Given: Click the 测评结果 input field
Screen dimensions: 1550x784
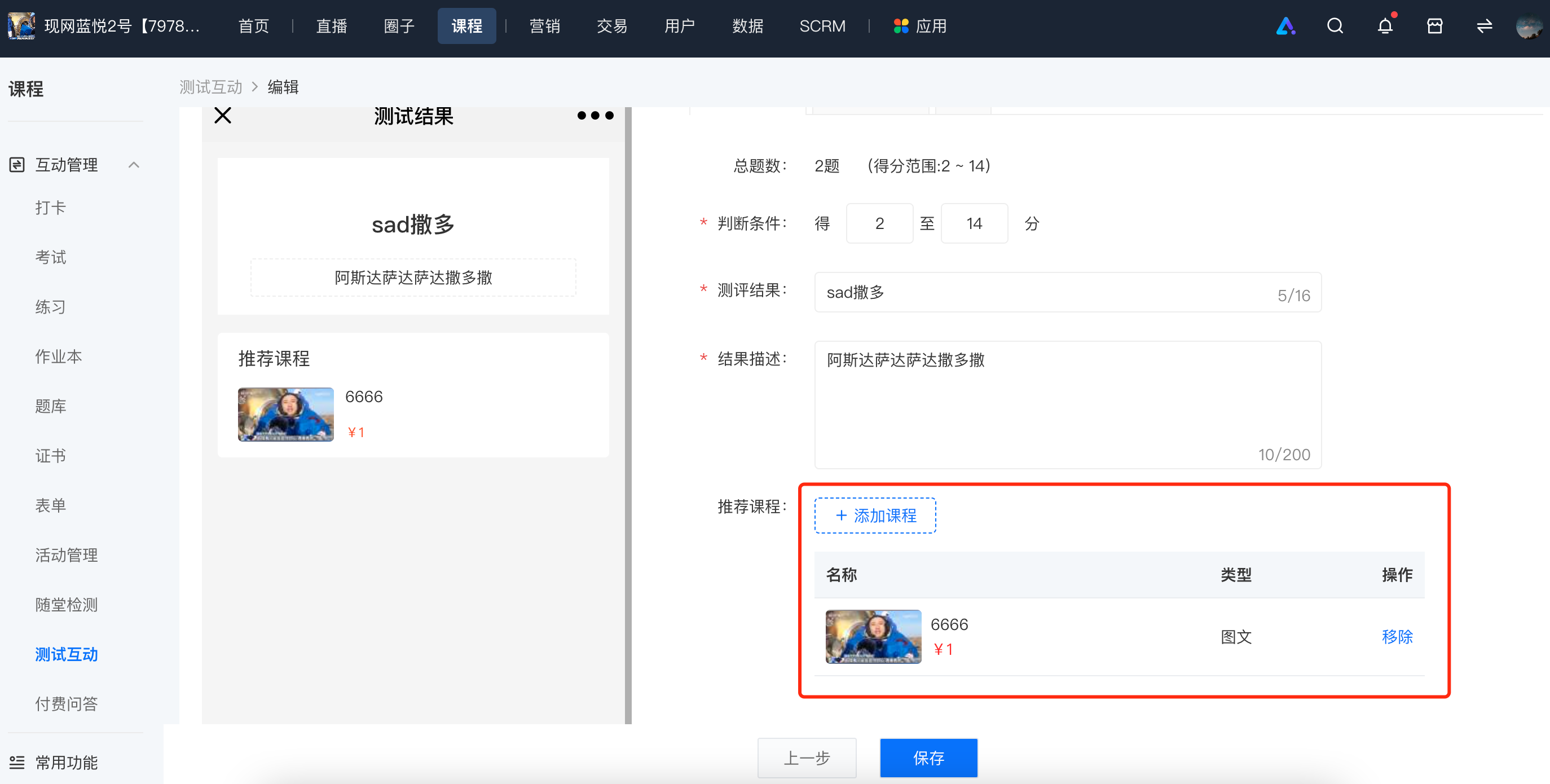Looking at the screenshot, I should click(1067, 292).
